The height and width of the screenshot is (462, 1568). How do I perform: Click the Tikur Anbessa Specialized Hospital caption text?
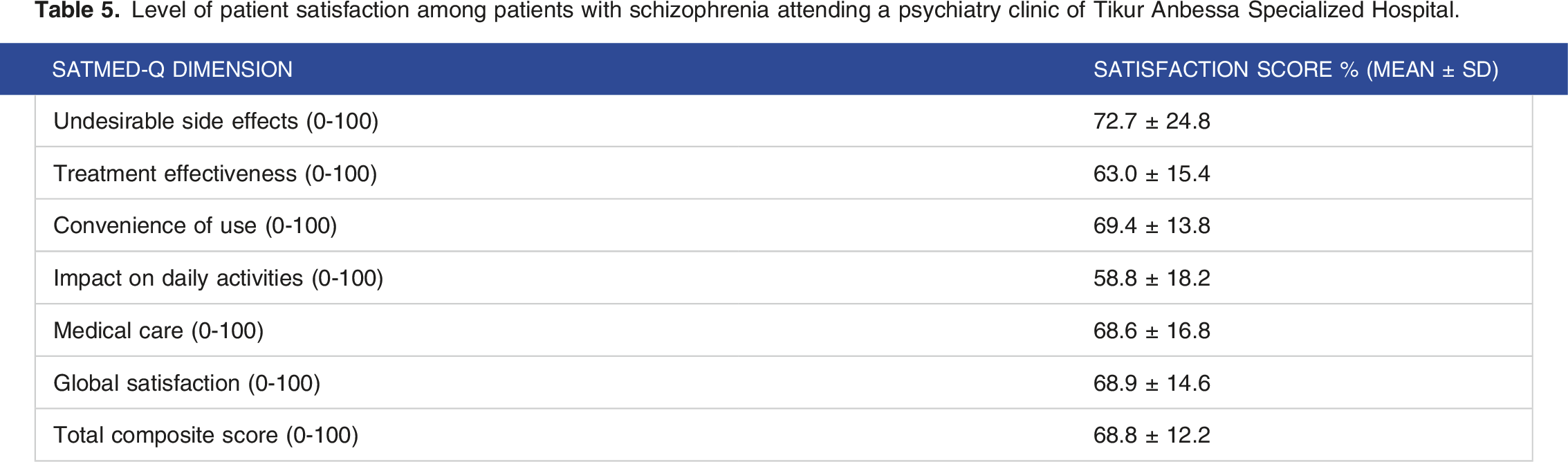point(1276,10)
